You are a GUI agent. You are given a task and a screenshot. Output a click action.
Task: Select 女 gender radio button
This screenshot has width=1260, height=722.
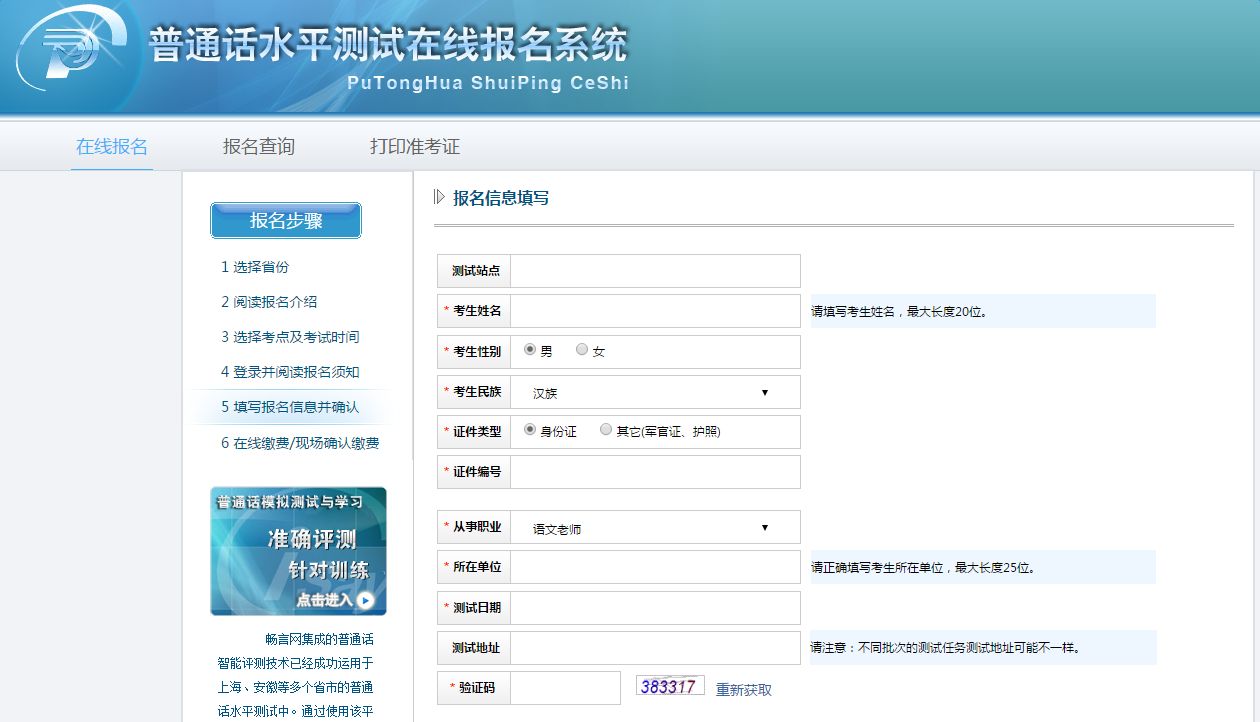coord(582,350)
